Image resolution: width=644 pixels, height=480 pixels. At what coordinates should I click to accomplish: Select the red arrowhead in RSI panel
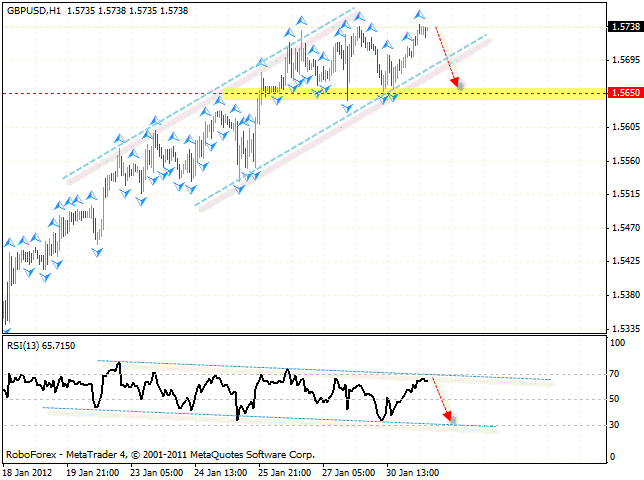tap(447, 416)
